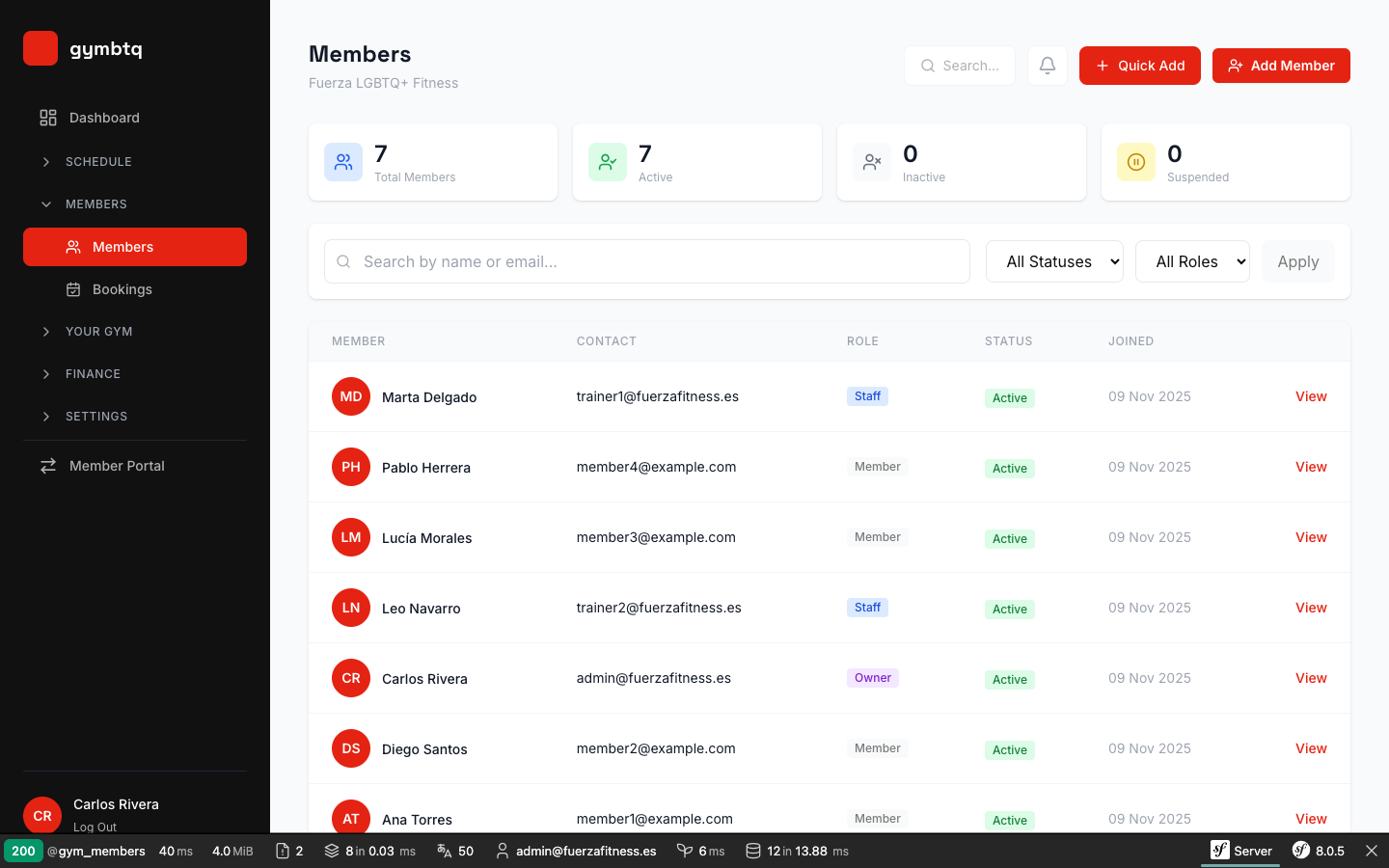View Marta Delgado's member details
The height and width of the screenshot is (868, 1389).
(x=1311, y=396)
